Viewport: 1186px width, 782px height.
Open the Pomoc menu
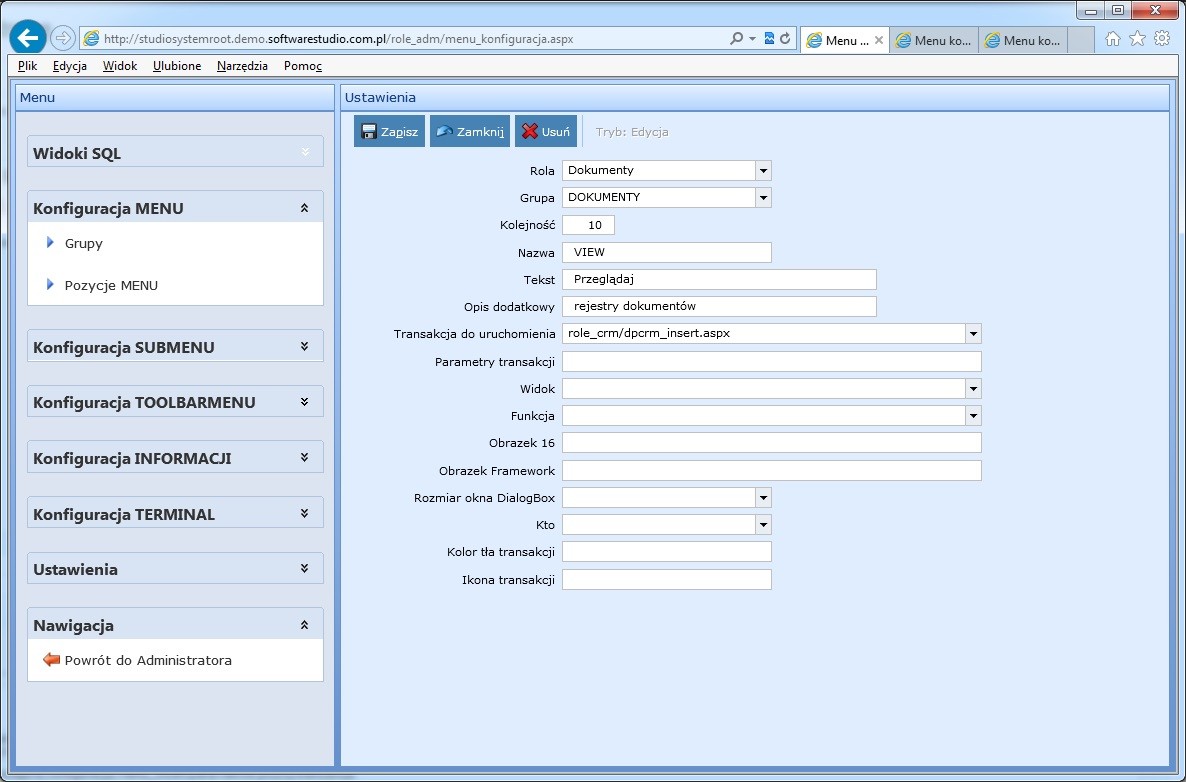pos(303,66)
